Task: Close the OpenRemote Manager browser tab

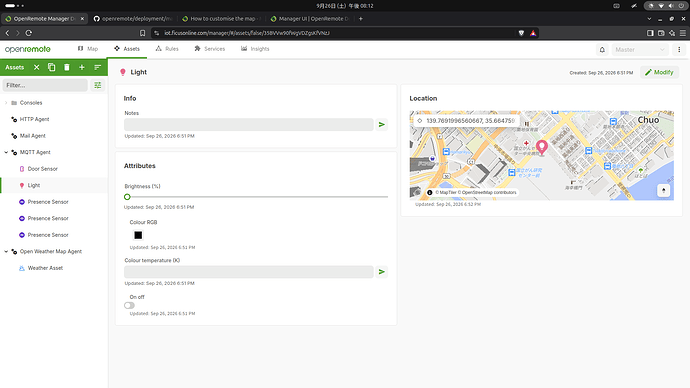Action: (x=82, y=18)
